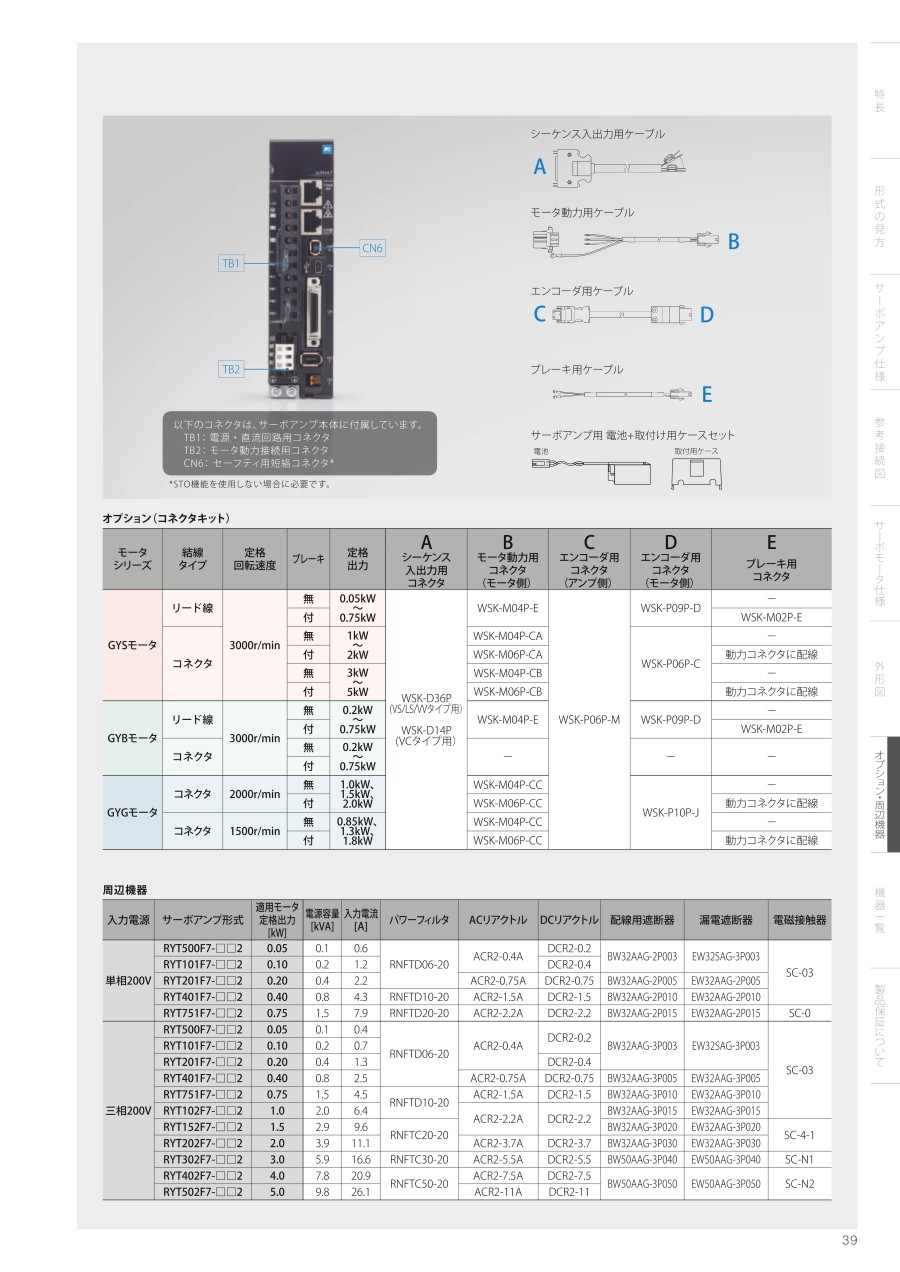Click the WSK-M04P-CA cell
This screenshot has height=1272, width=900.
(x=508, y=636)
